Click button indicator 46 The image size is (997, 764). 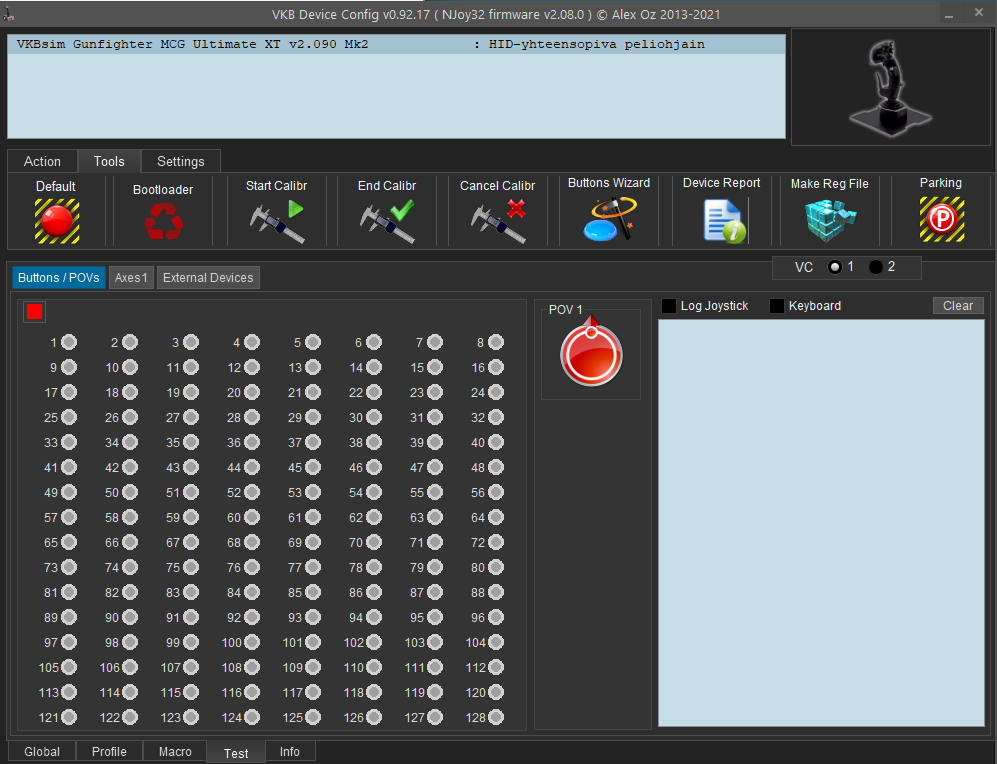tap(375, 467)
